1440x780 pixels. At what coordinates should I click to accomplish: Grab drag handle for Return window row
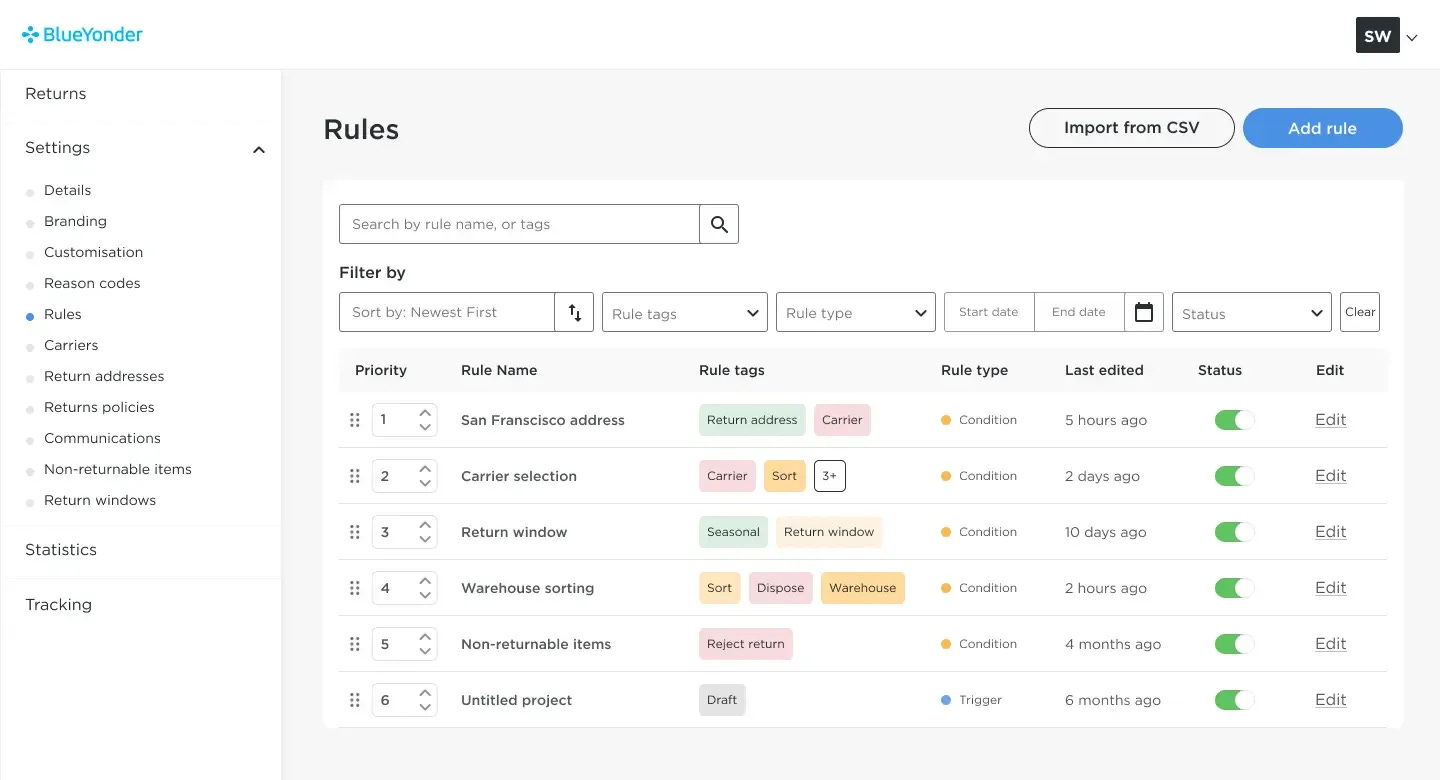354,532
